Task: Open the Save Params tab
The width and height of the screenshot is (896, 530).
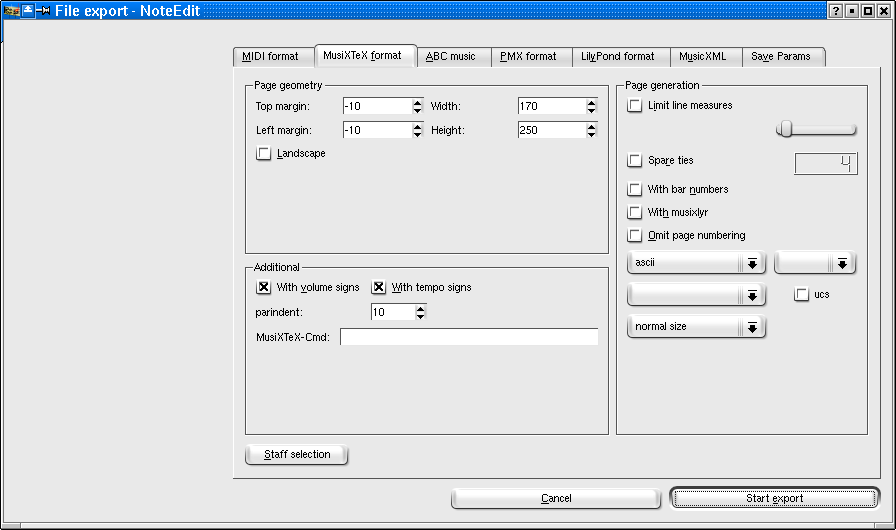Action: 783,57
